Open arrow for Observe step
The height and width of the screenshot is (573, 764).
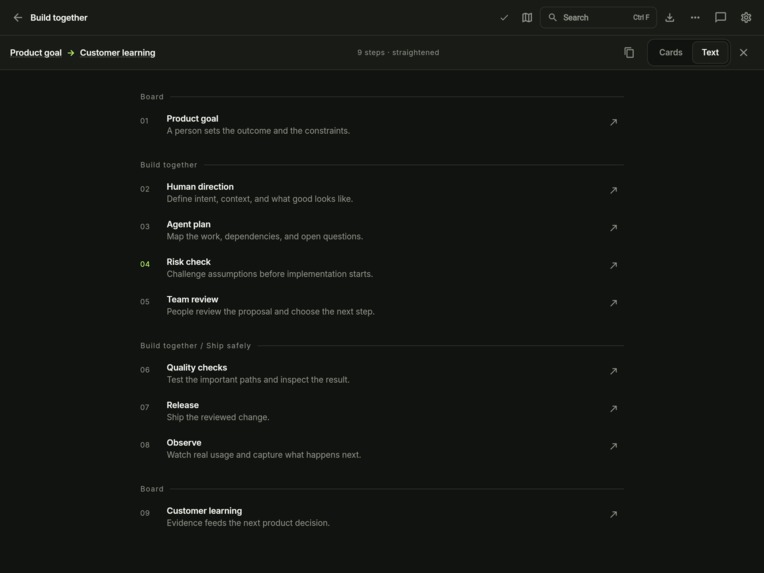coord(613,446)
